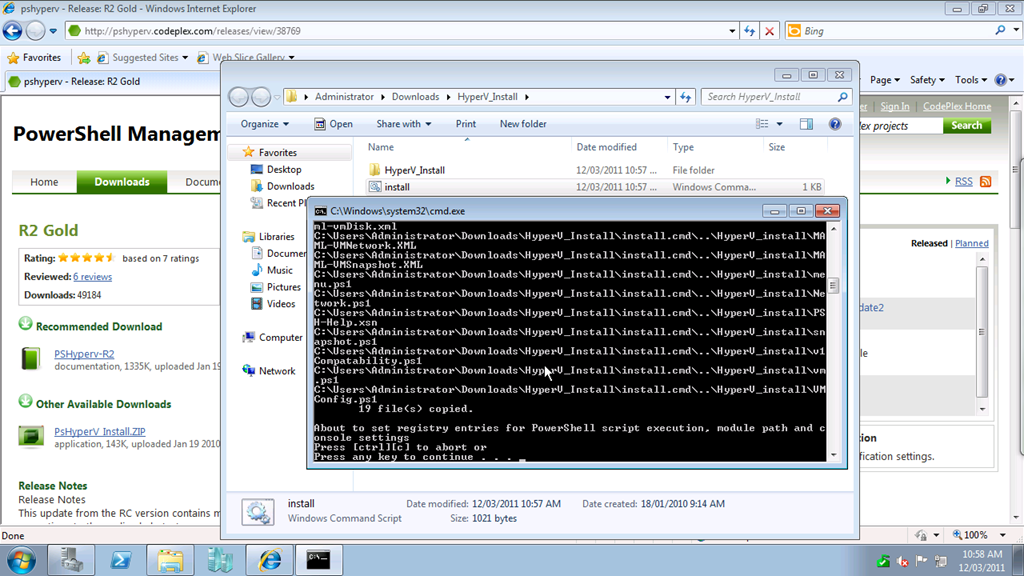Click the PsHyperV Install.ZIP download icon
Image resolution: width=1024 pixels, height=576 pixels.
click(30, 436)
